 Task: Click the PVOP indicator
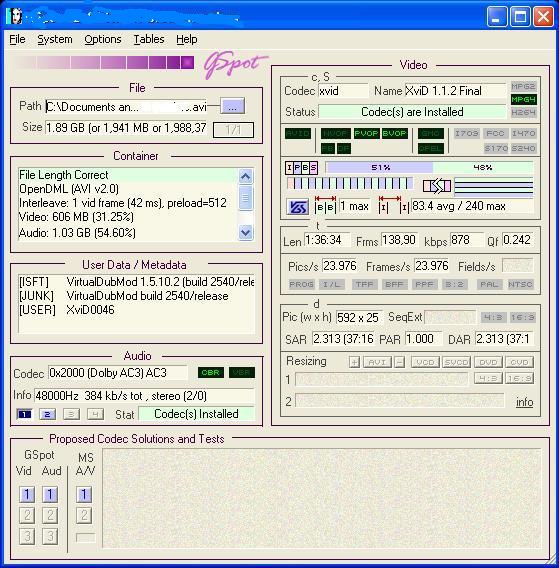pyautogui.click(x=366, y=134)
